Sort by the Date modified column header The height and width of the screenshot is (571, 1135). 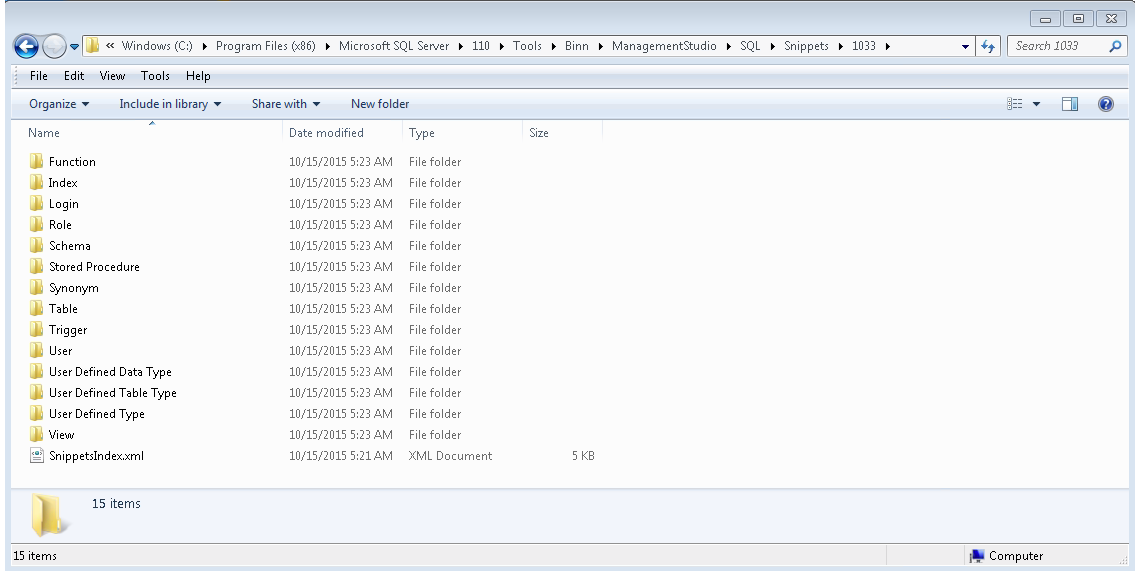[326, 133]
